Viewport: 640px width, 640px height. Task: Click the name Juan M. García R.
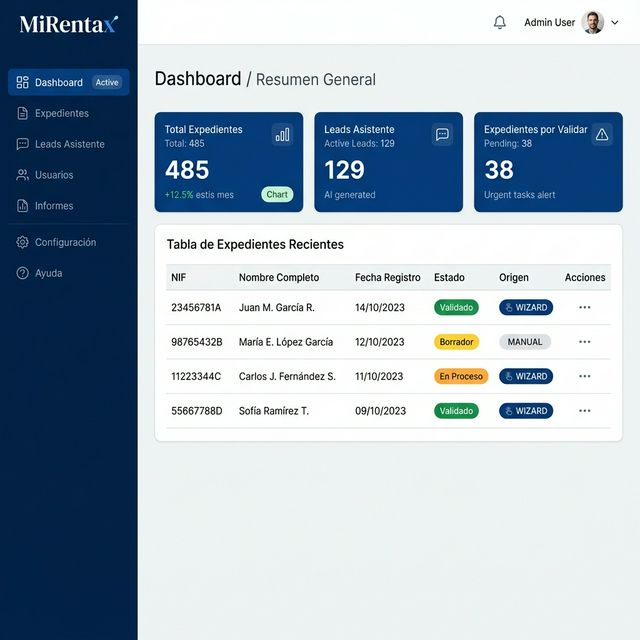(277, 307)
